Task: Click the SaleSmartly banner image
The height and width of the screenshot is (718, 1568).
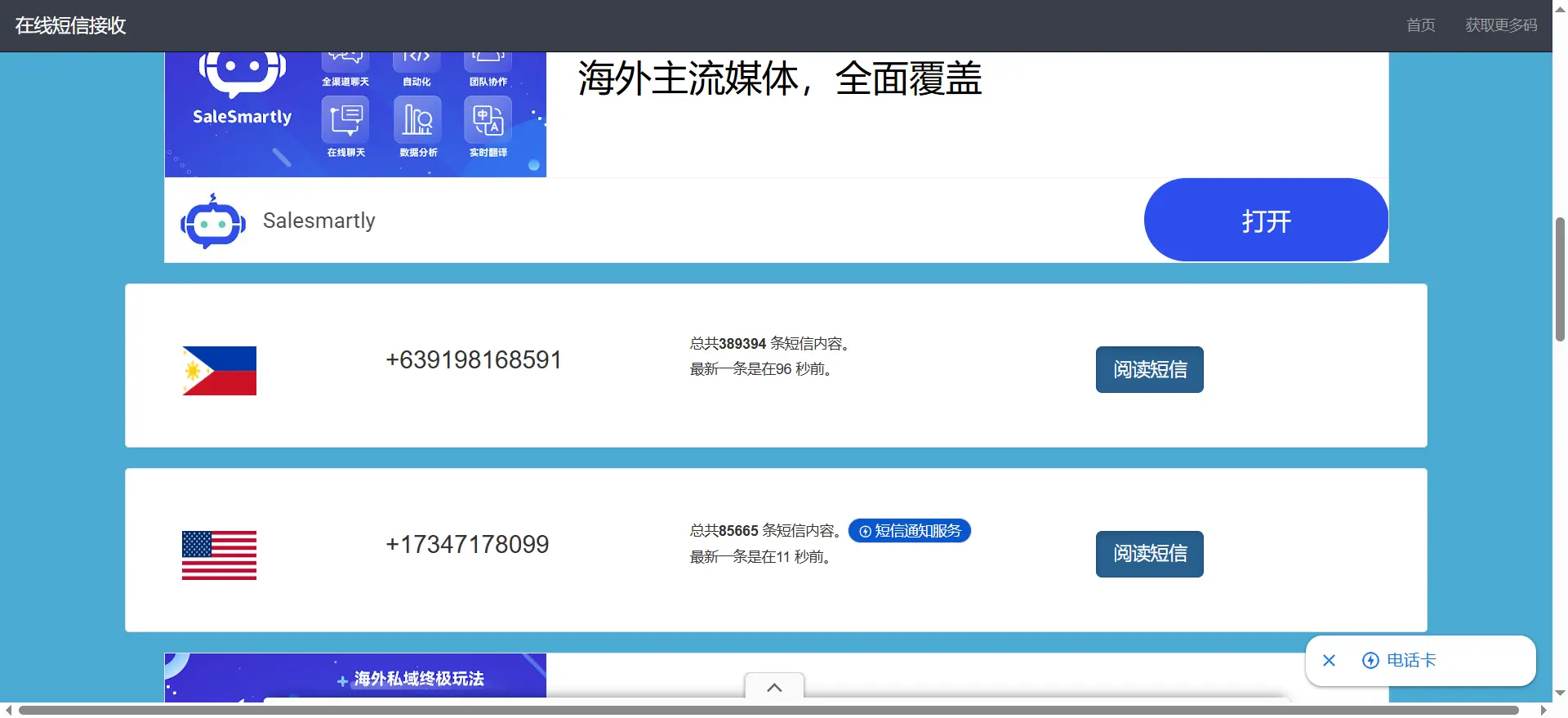Action: tap(355, 114)
